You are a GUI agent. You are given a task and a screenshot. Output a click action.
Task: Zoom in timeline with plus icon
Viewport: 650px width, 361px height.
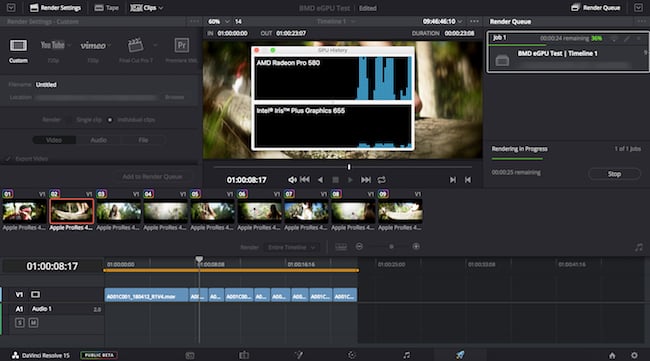tap(416, 247)
